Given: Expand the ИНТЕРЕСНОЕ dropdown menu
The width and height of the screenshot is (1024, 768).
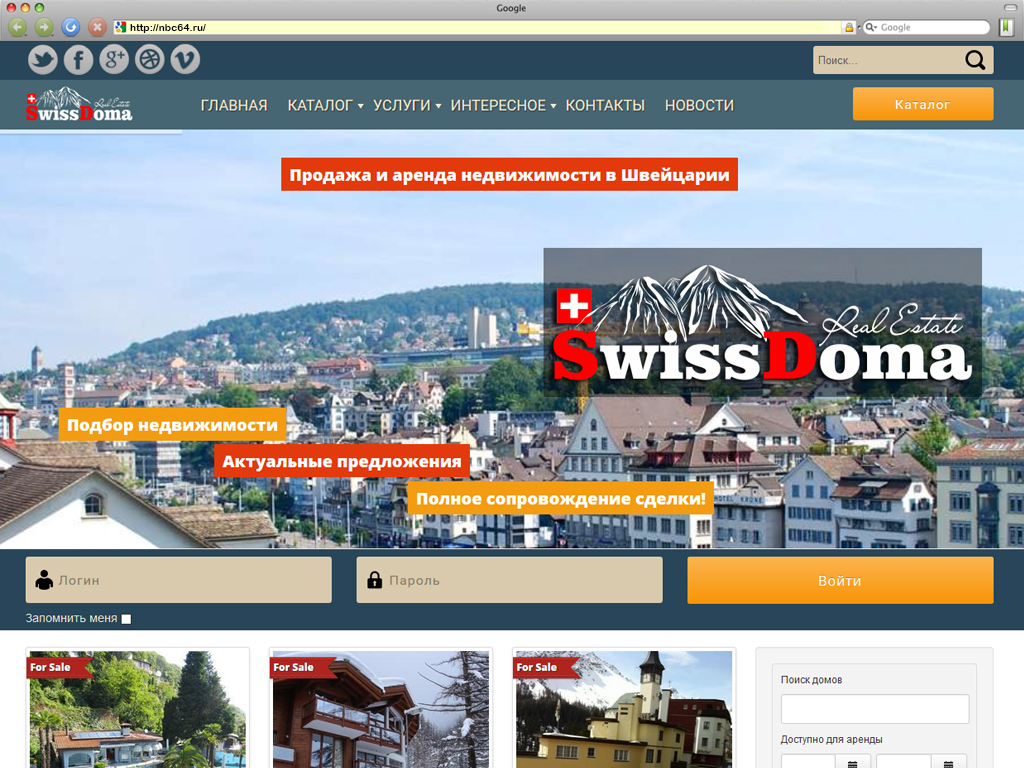Looking at the screenshot, I should coord(553,106).
